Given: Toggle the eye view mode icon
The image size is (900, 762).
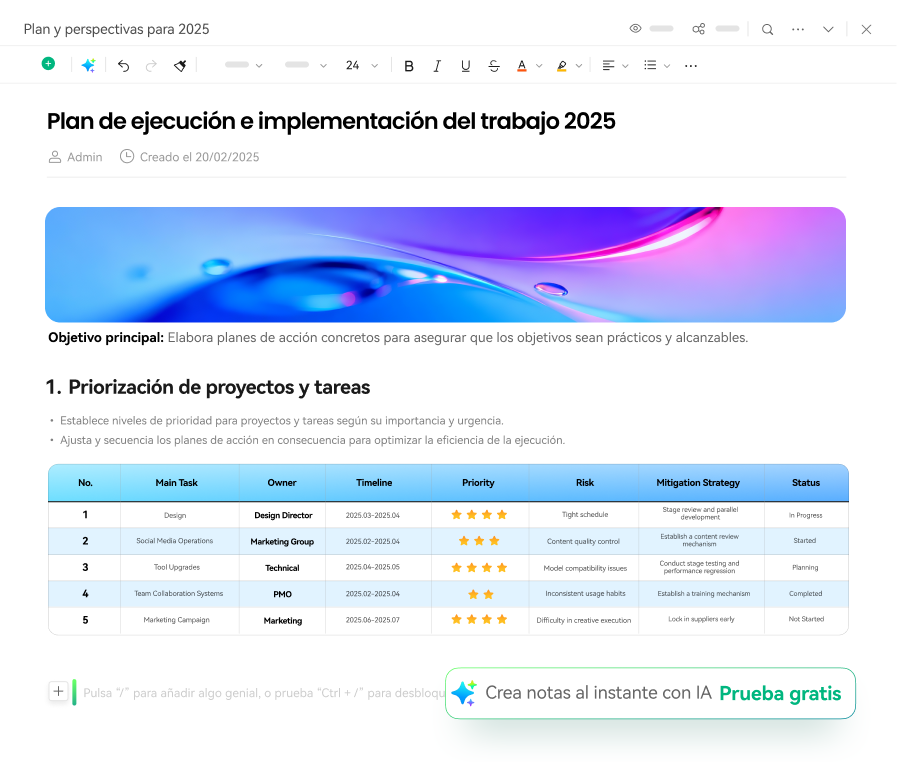Looking at the screenshot, I should 635,29.
